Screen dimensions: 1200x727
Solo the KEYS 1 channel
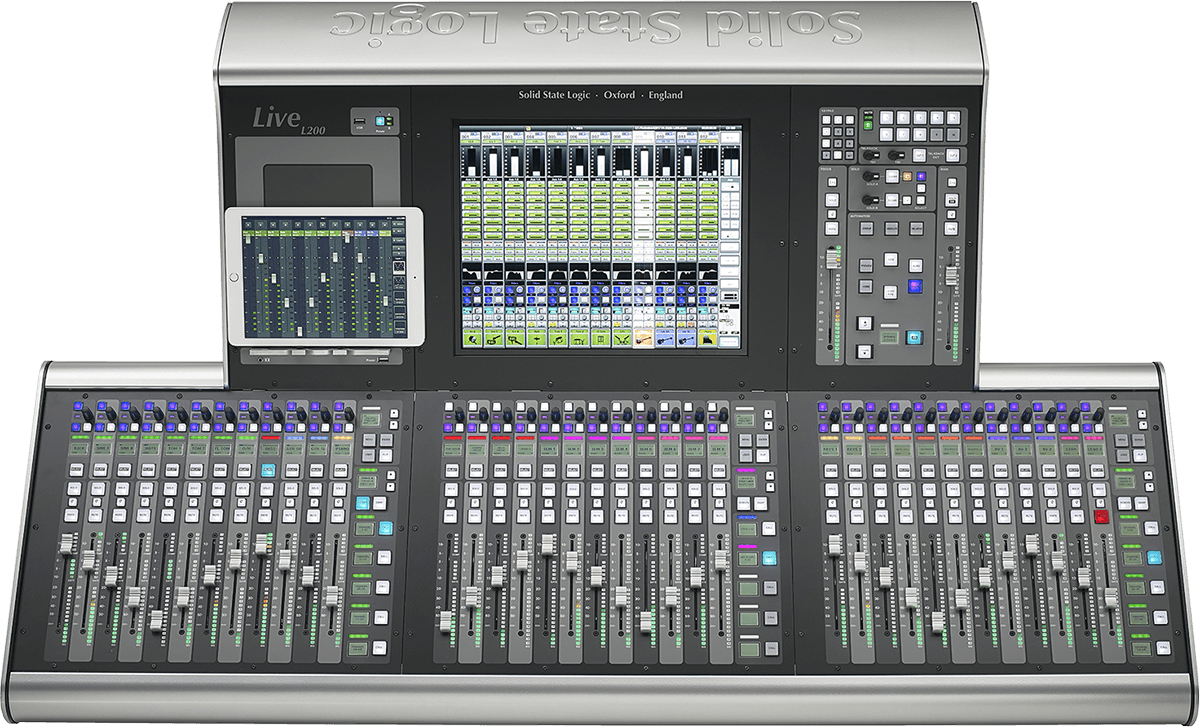[831, 490]
